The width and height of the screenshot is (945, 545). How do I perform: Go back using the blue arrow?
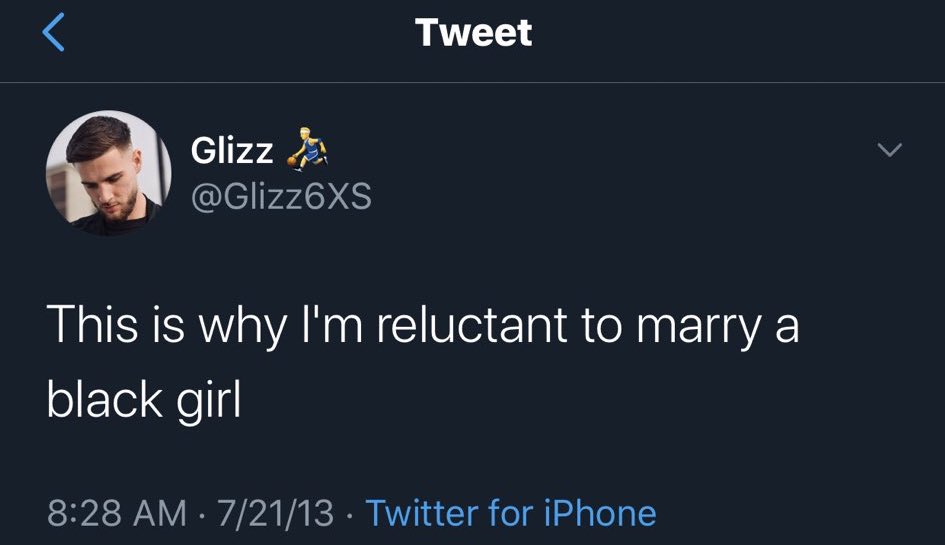54,33
